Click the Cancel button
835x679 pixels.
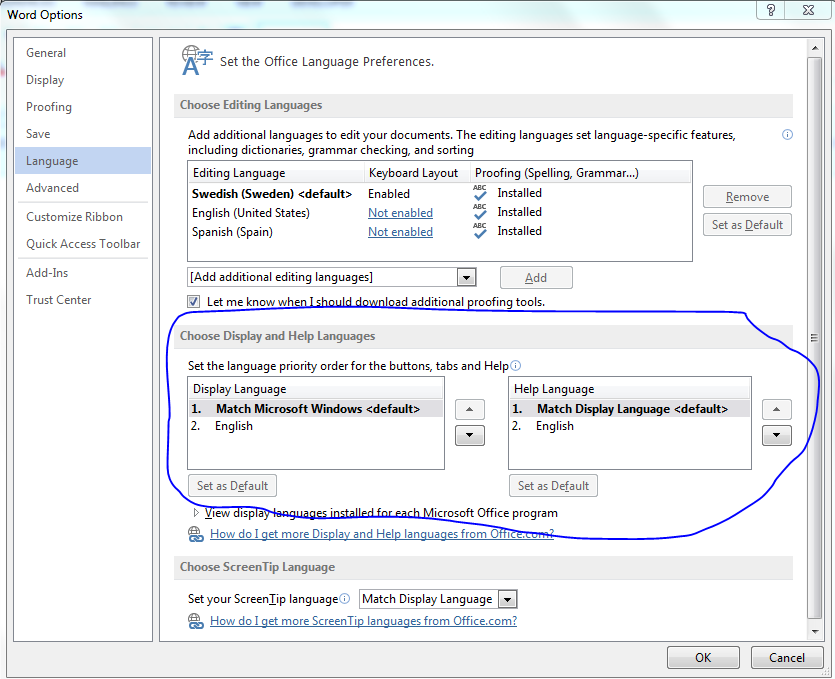click(787, 658)
